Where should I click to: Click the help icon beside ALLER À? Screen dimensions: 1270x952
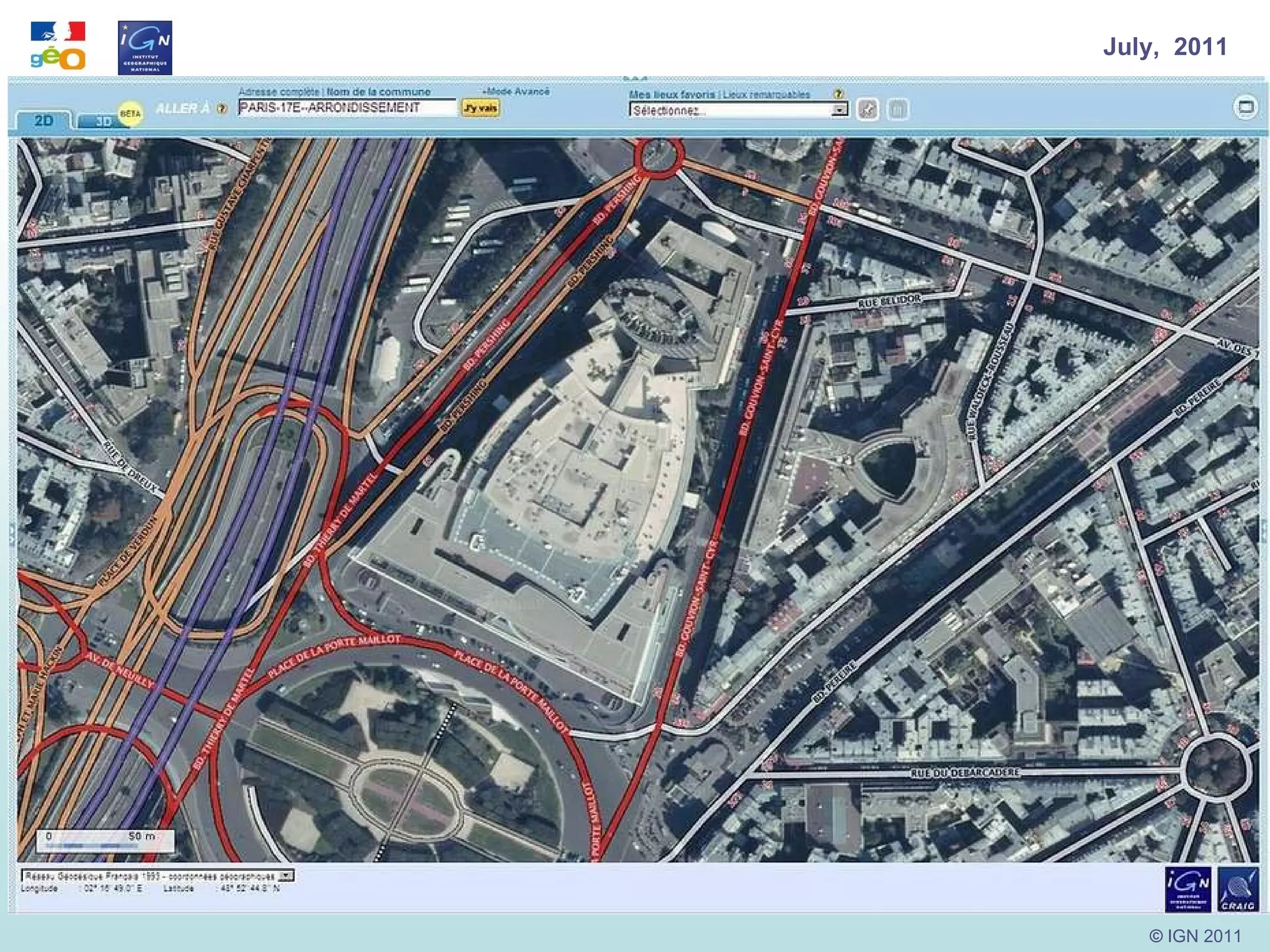point(221,108)
